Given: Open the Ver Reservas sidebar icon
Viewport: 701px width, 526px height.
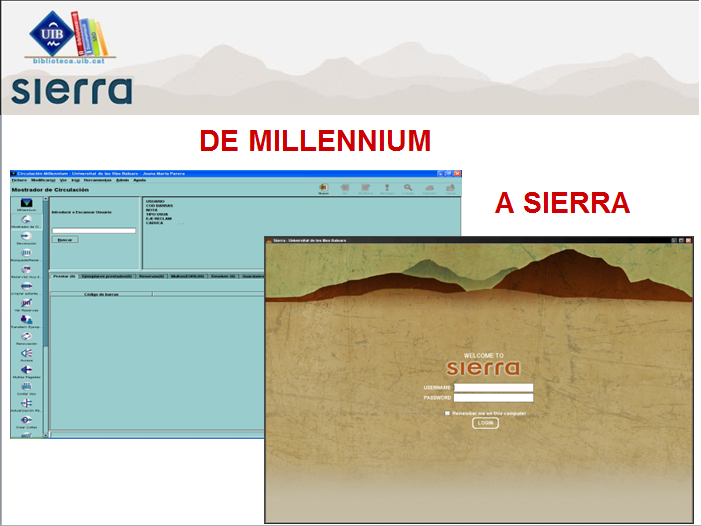Looking at the screenshot, I should point(26,304).
